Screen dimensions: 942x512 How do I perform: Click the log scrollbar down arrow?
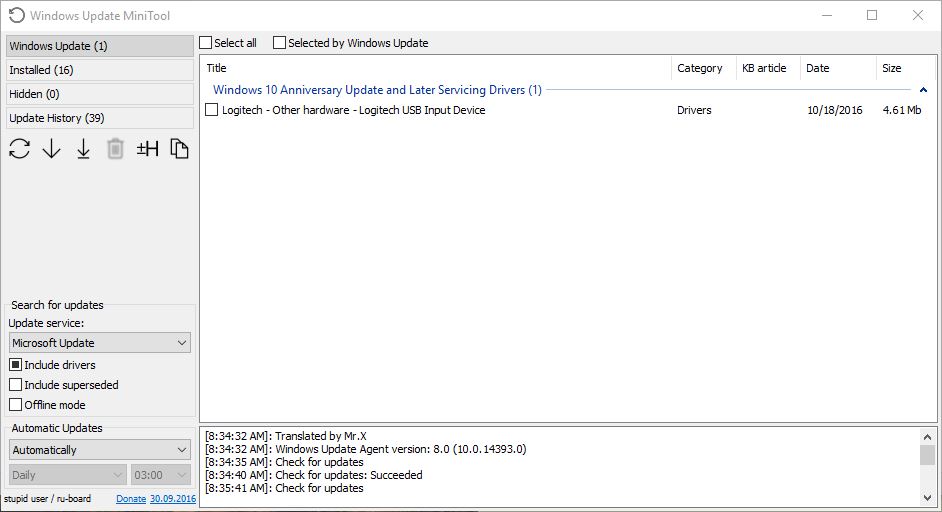(927, 498)
